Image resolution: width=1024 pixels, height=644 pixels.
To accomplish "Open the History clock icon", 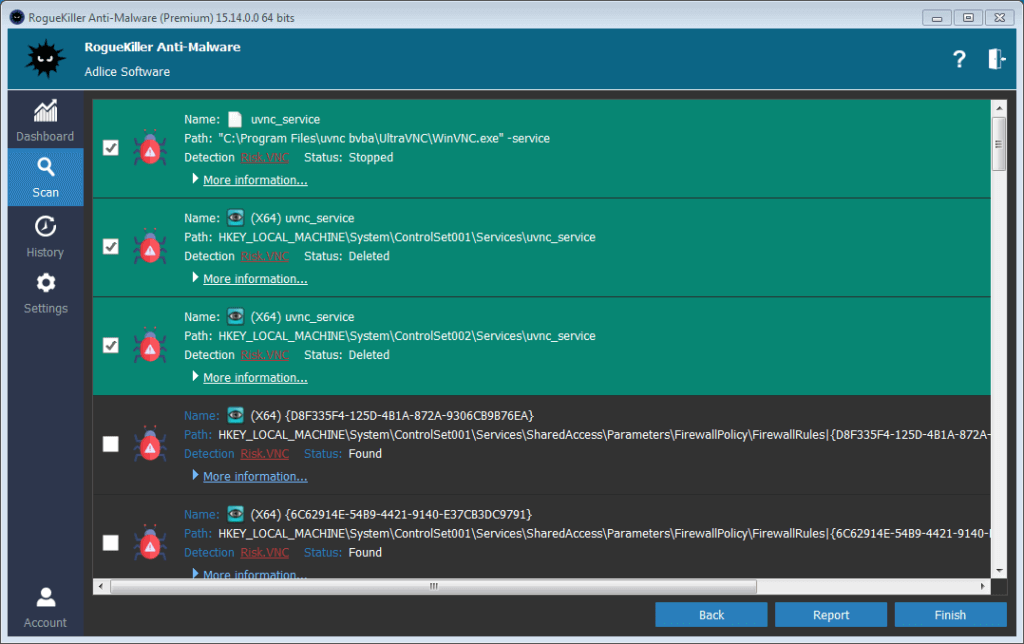I will (45, 226).
